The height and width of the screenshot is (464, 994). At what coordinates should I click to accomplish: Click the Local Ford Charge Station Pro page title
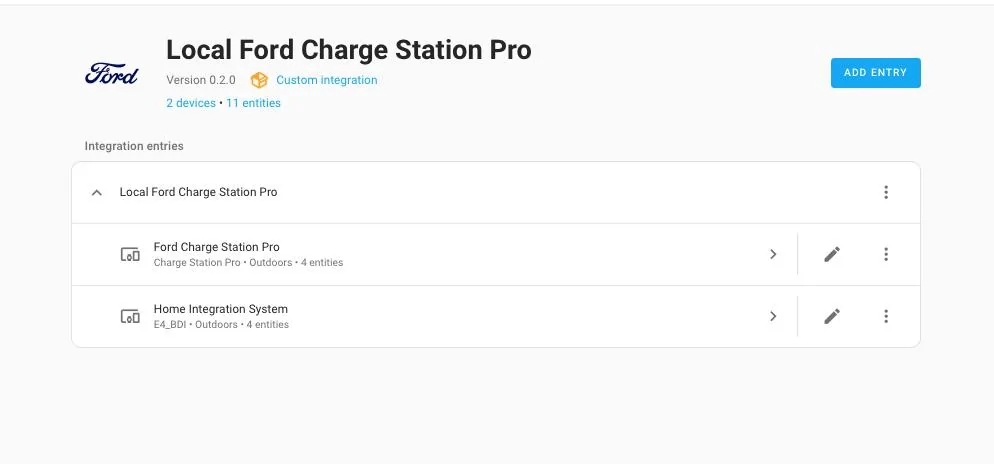click(349, 49)
